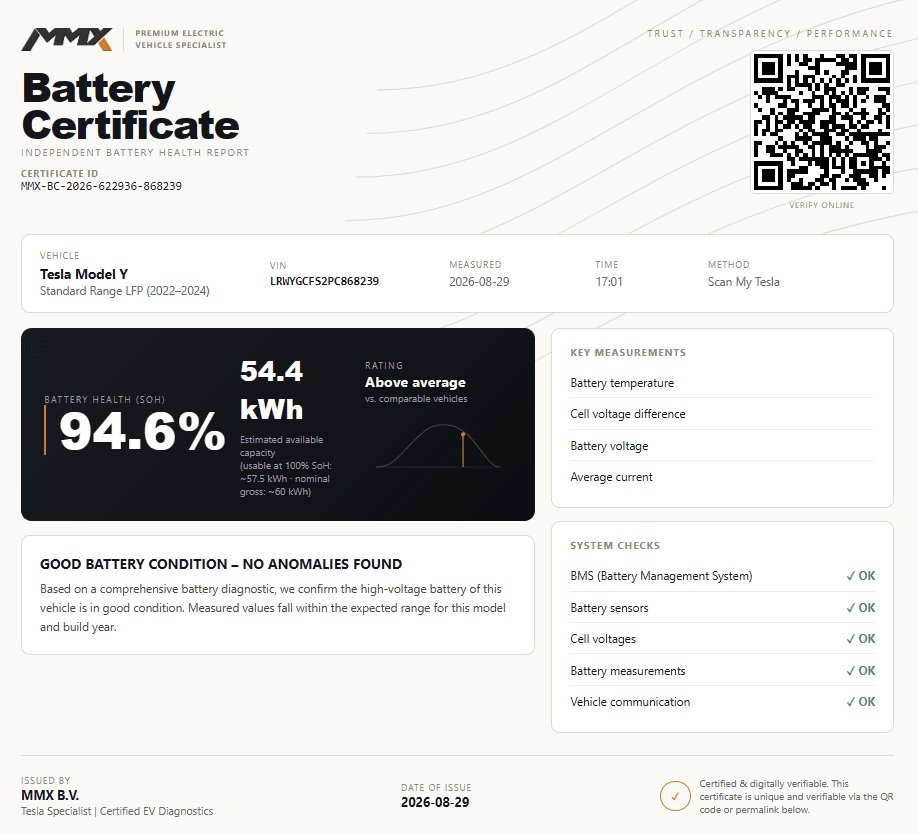918x834 pixels.
Task: Click Premium Electric Vehicle Specialist tagline
Action: [x=180, y=39]
